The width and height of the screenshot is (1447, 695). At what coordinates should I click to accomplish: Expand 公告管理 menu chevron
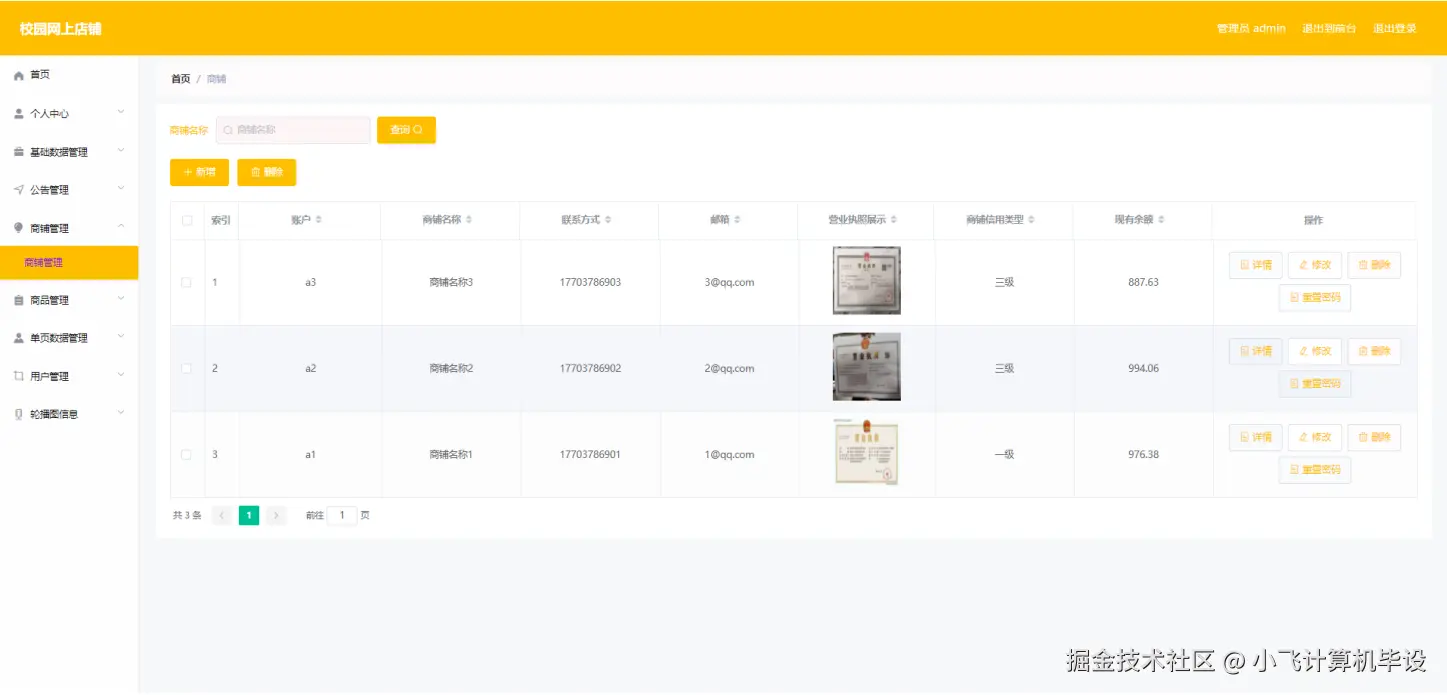[121, 189]
